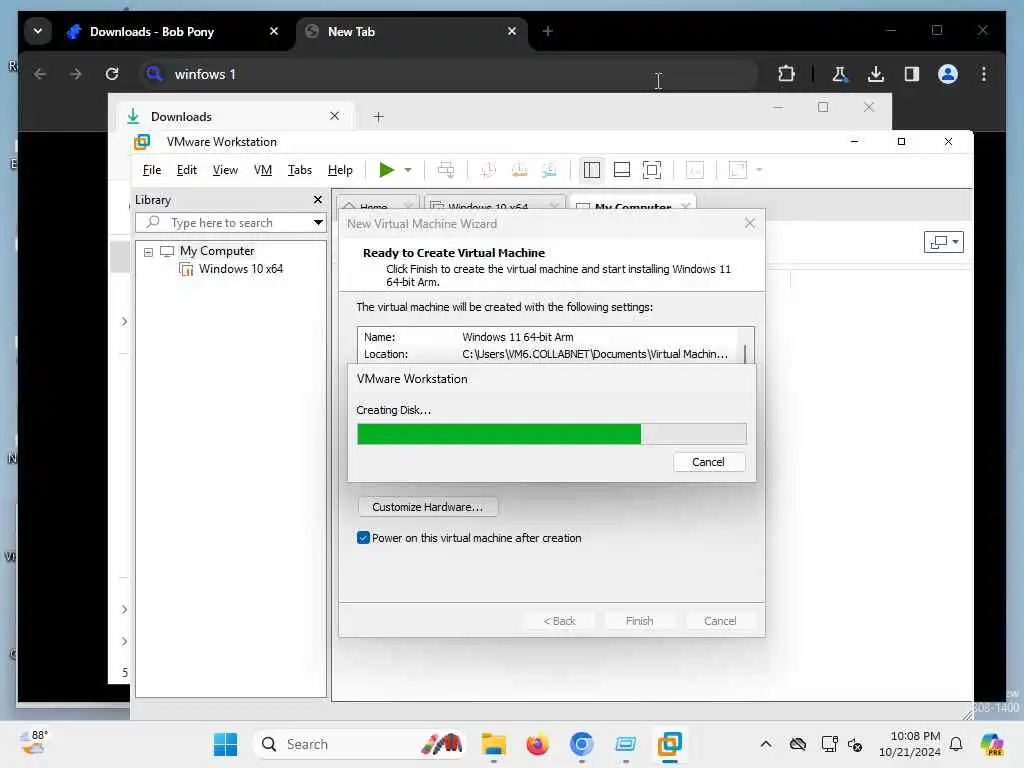Screen dimensions: 1024x768
Task: Open File Explorer from taskbar
Action: click(x=494, y=744)
